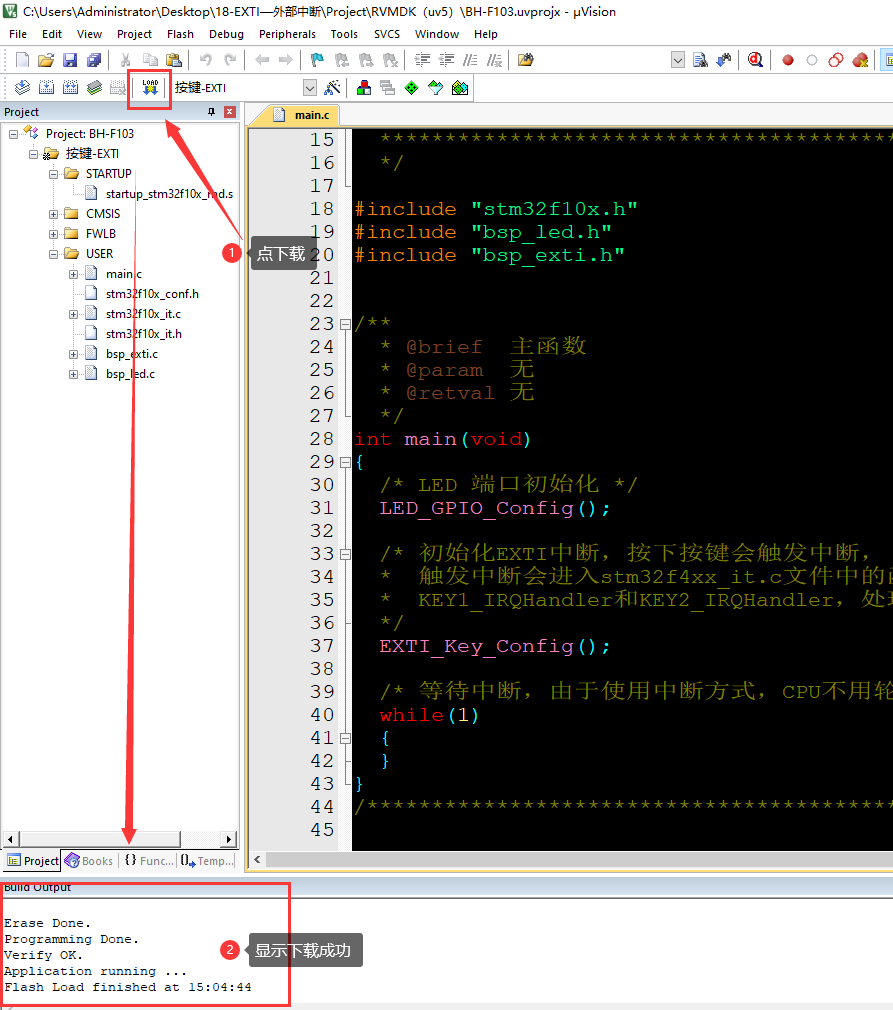Image resolution: width=893 pixels, height=1010 pixels.
Task: Insert a breakpoint at current line
Action: pos(788,60)
